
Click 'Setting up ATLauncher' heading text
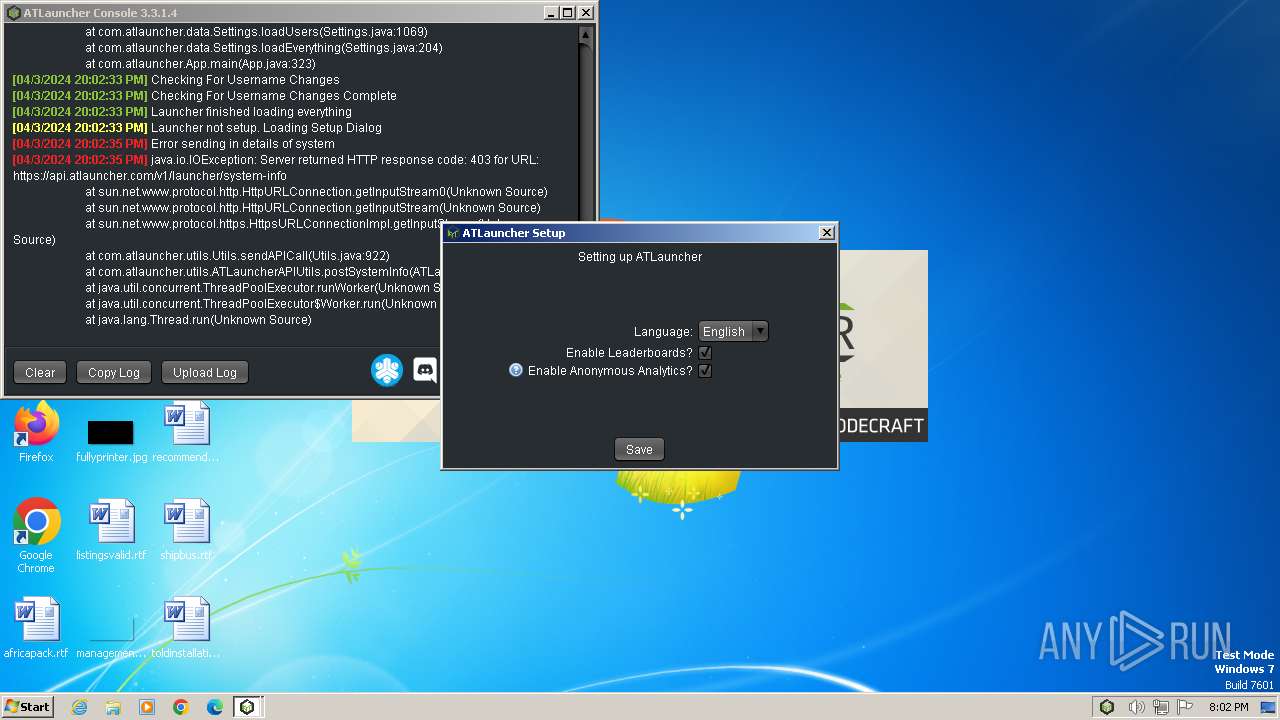(640, 257)
